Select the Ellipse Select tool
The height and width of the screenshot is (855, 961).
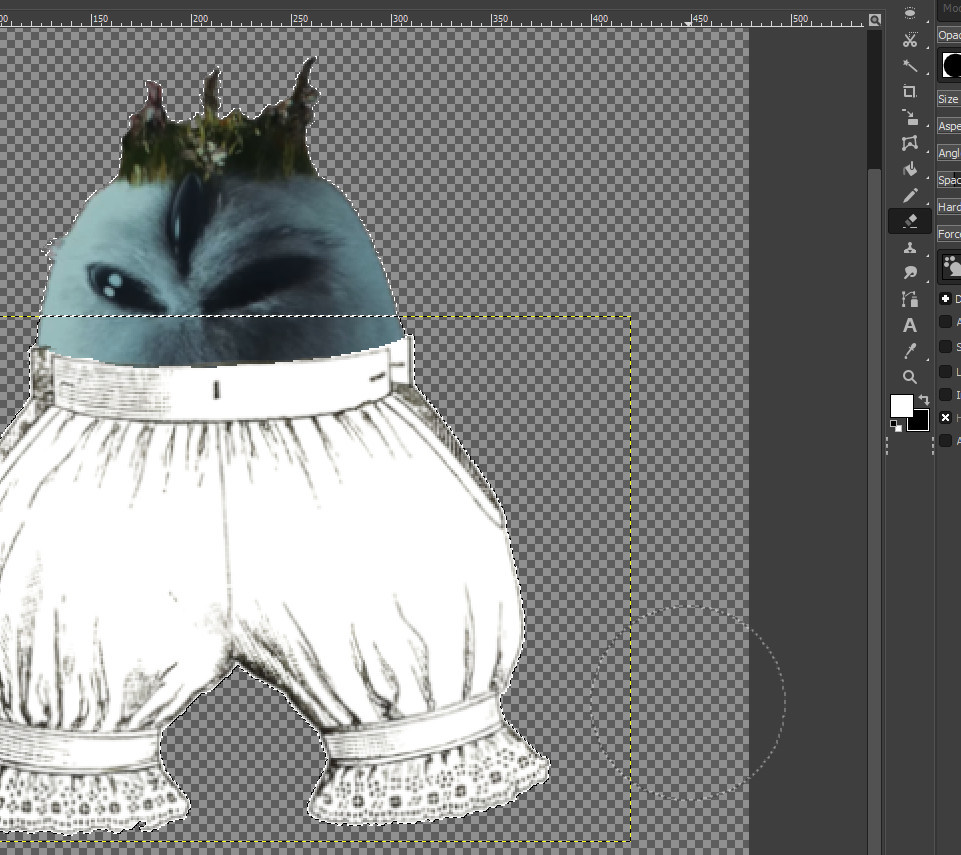pos(910,13)
